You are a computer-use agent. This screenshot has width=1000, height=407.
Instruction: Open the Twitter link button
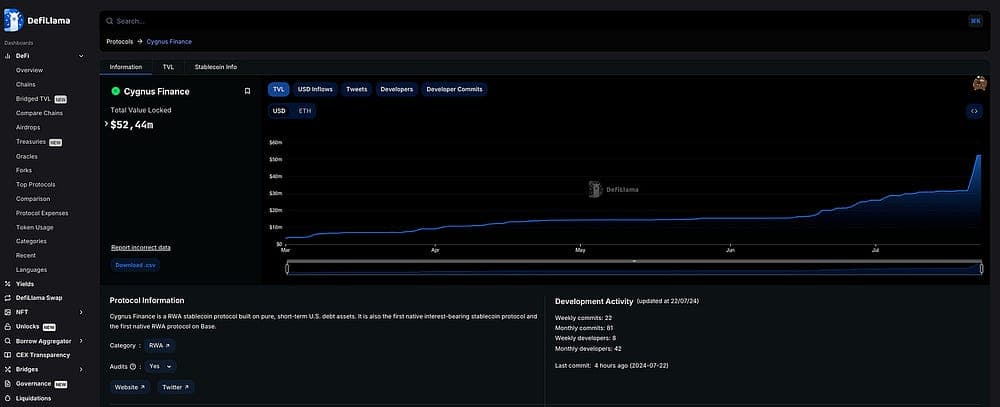pos(175,387)
